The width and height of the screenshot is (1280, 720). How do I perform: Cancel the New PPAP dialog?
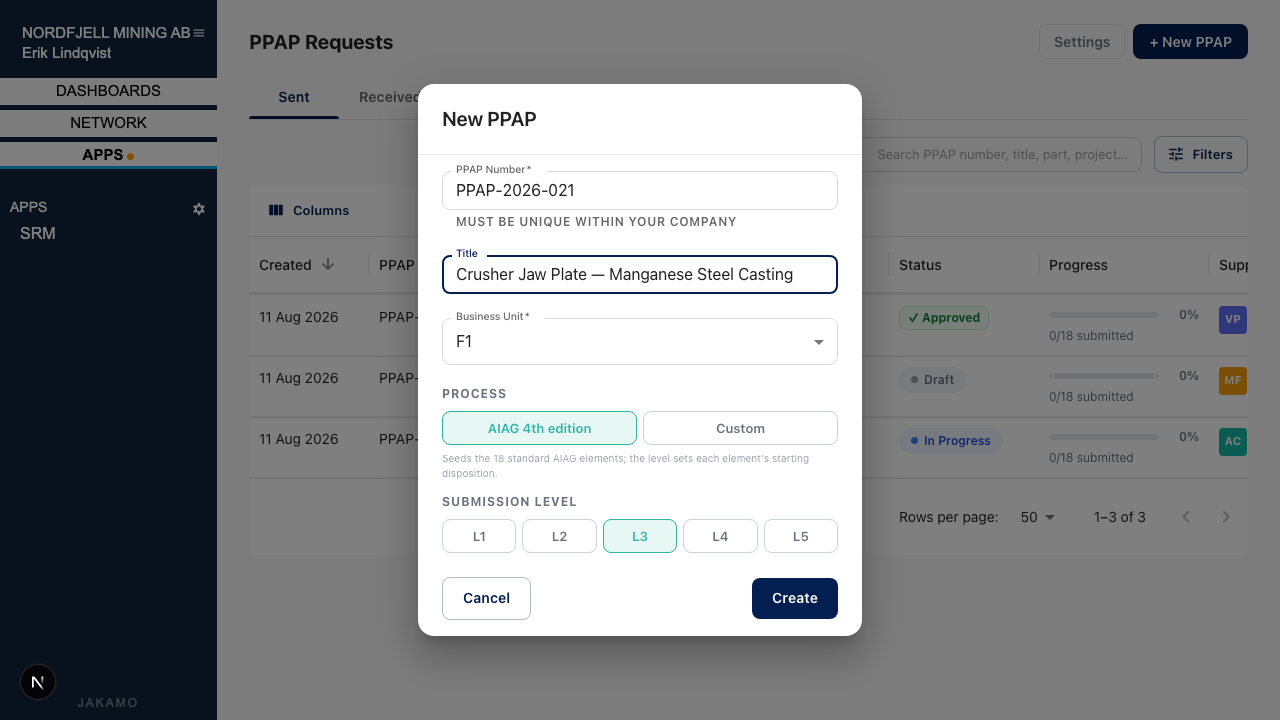tap(486, 598)
